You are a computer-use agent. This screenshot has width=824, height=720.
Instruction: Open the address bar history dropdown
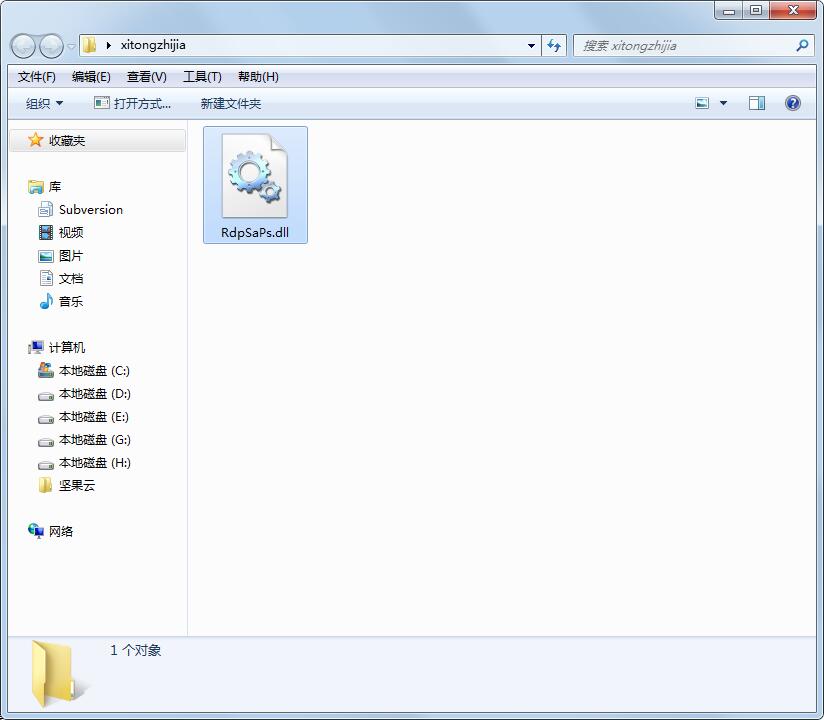(531, 45)
